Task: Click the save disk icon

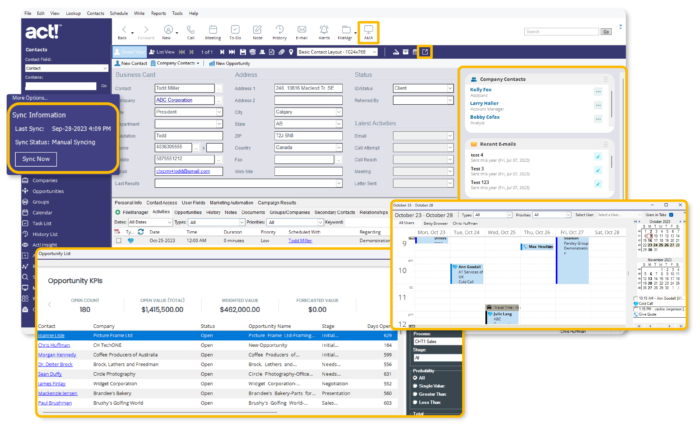Action: pos(243,52)
